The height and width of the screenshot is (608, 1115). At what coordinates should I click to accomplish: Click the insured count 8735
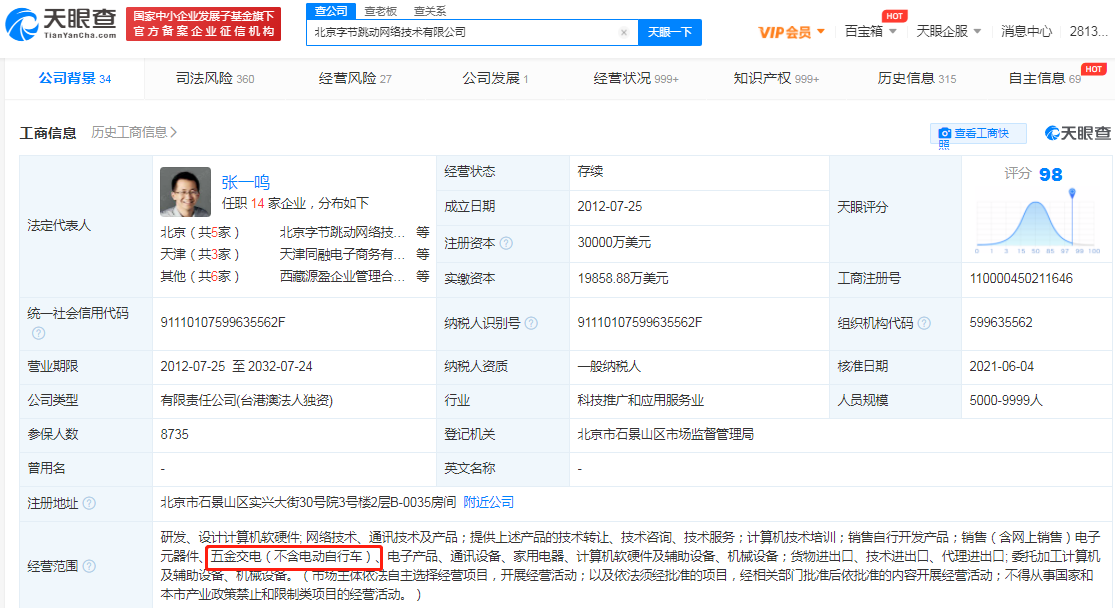(x=174, y=434)
